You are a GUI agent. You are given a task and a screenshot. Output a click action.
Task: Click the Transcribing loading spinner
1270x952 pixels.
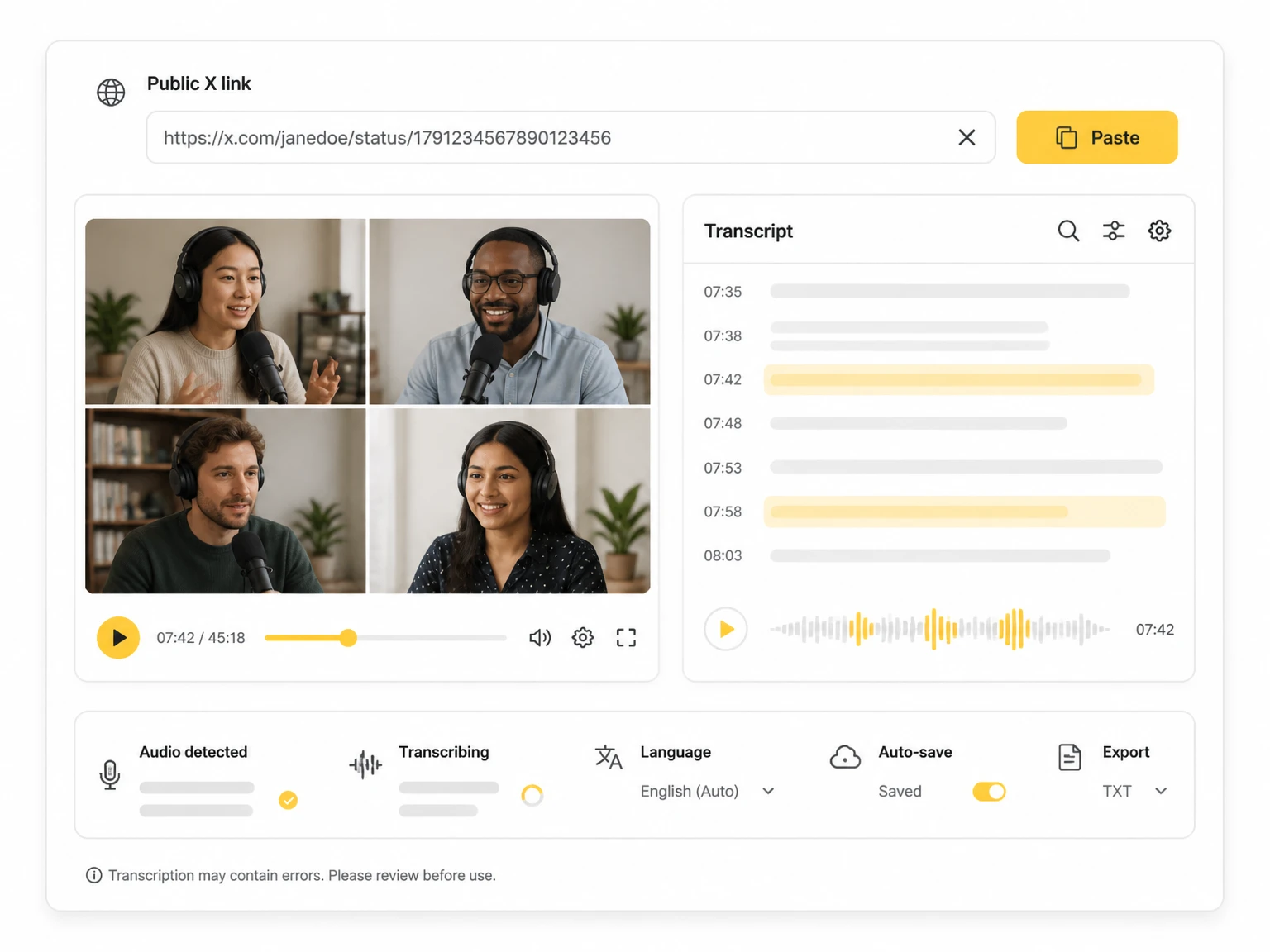(x=532, y=795)
